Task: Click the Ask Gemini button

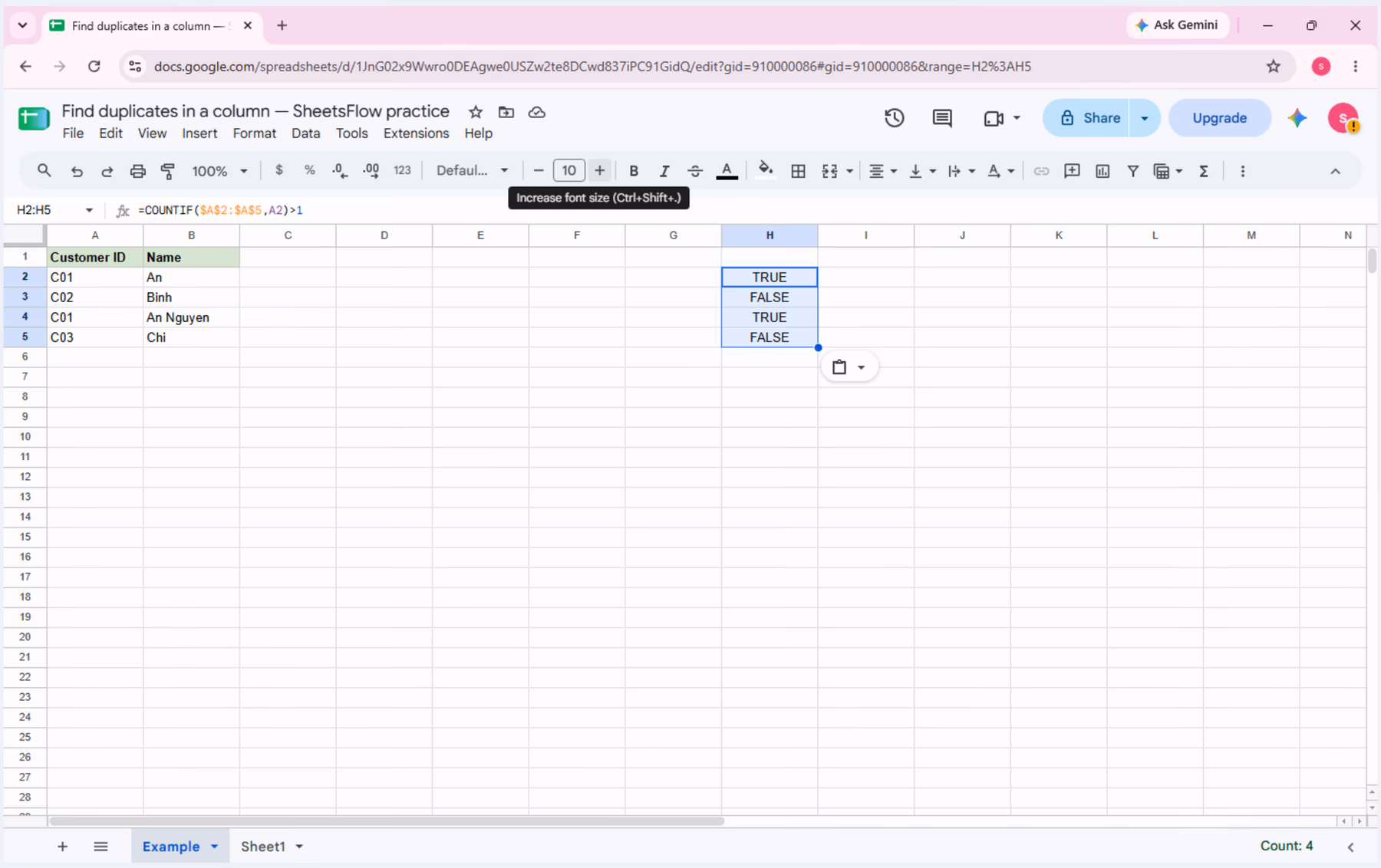Action: pos(1177,25)
